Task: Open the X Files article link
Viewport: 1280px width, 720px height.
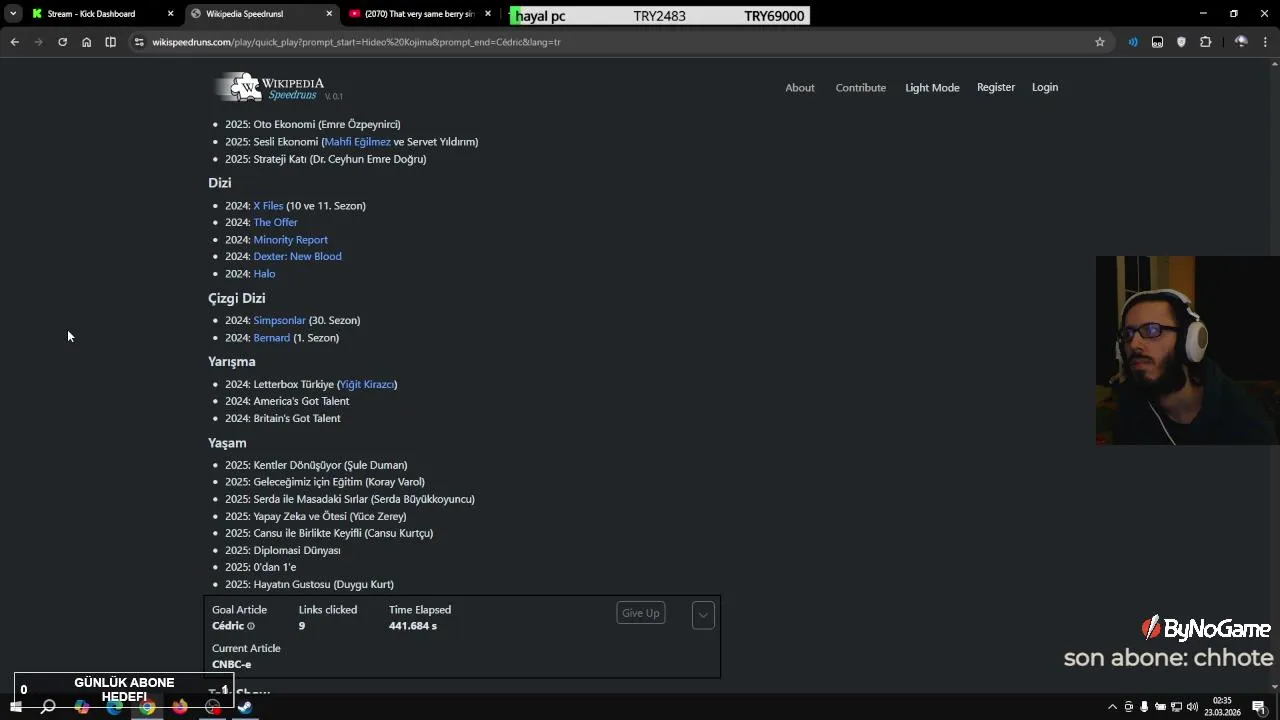Action: [268, 206]
